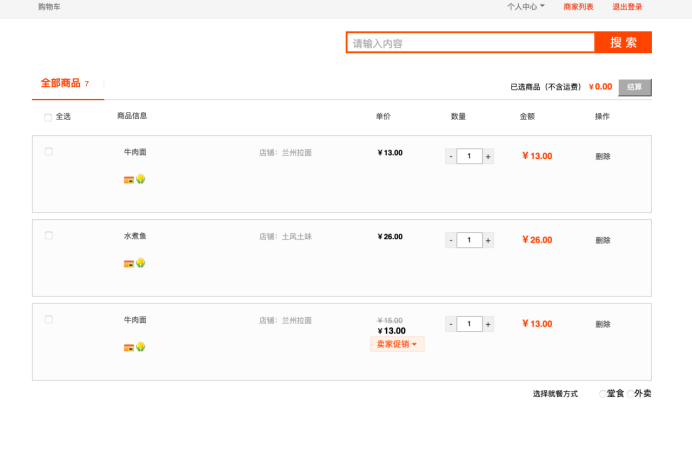Image resolution: width=692 pixels, height=465 pixels.
Task: Open 商家列表 in the top navigation
Action: [578, 7]
